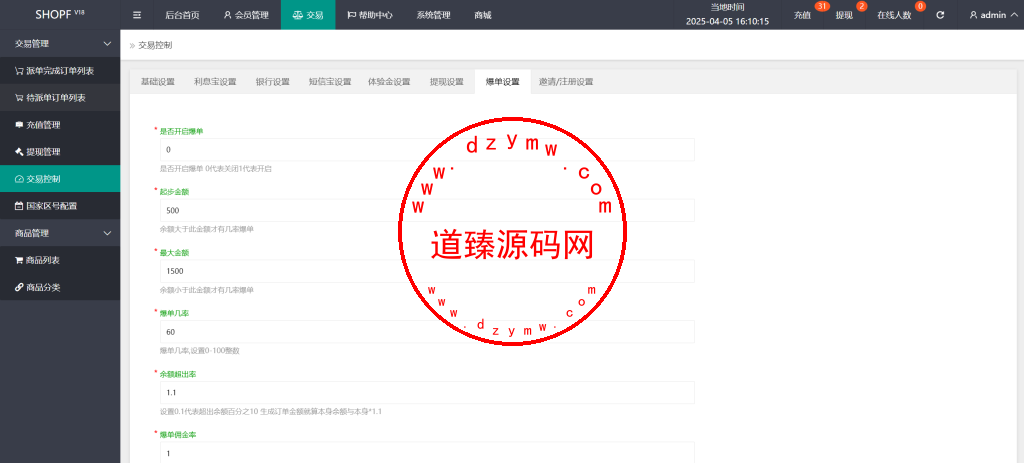Open 国家区号配置 in sidebar
This screenshot has width=1024, height=463.
[60, 206]
